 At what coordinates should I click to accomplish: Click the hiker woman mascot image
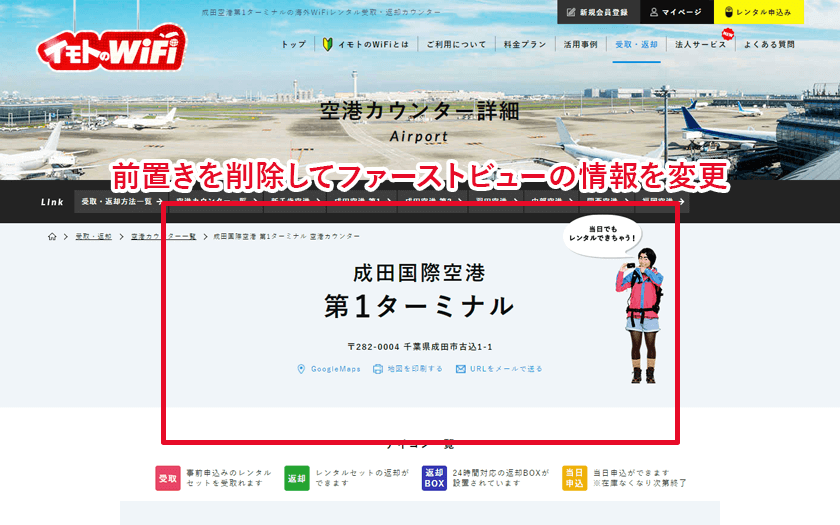point(641,316)
